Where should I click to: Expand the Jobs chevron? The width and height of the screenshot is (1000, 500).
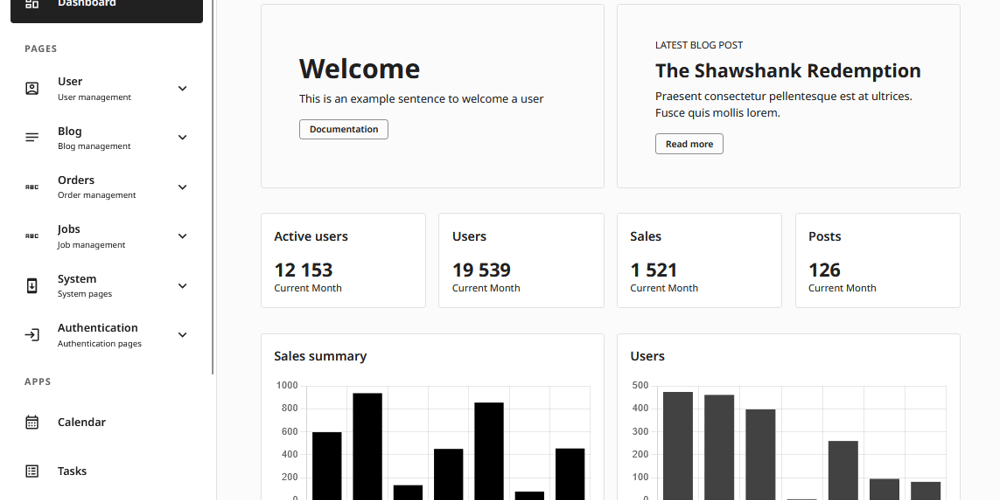tap(182, 236)
